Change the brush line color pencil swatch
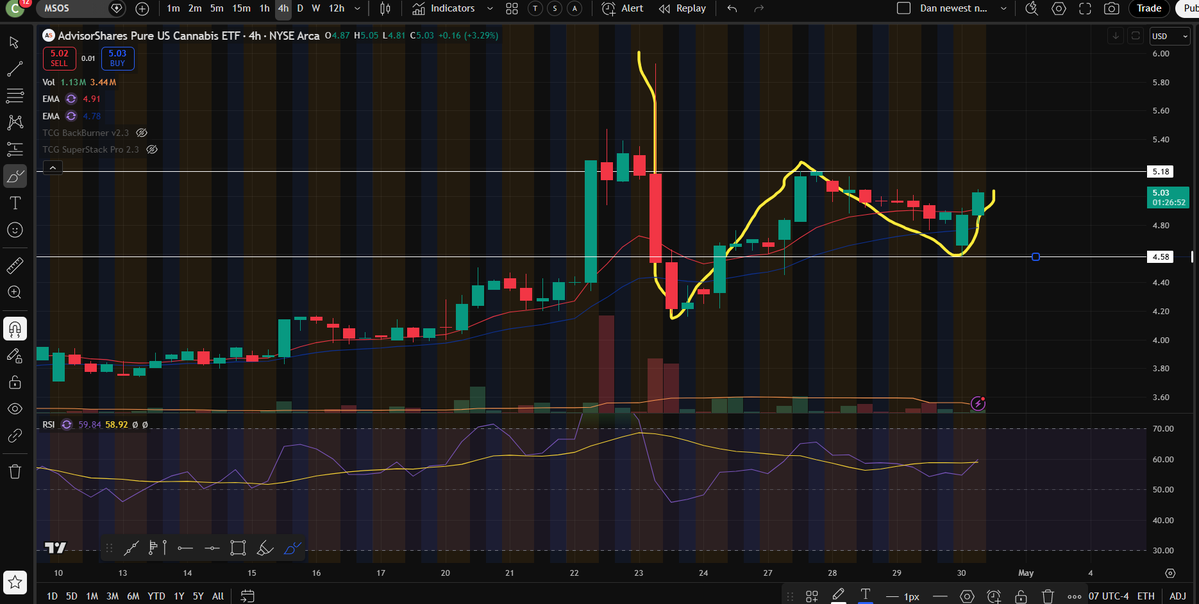 pyautogui.click(x=838, y=596)
